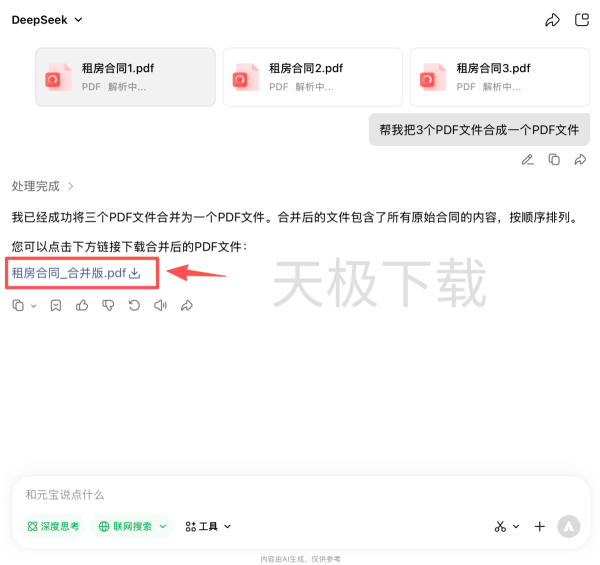The width and height of the screenshot is (600, 565).
Task: Open the DeepSeek model dropdown
Action: point(47,20)
